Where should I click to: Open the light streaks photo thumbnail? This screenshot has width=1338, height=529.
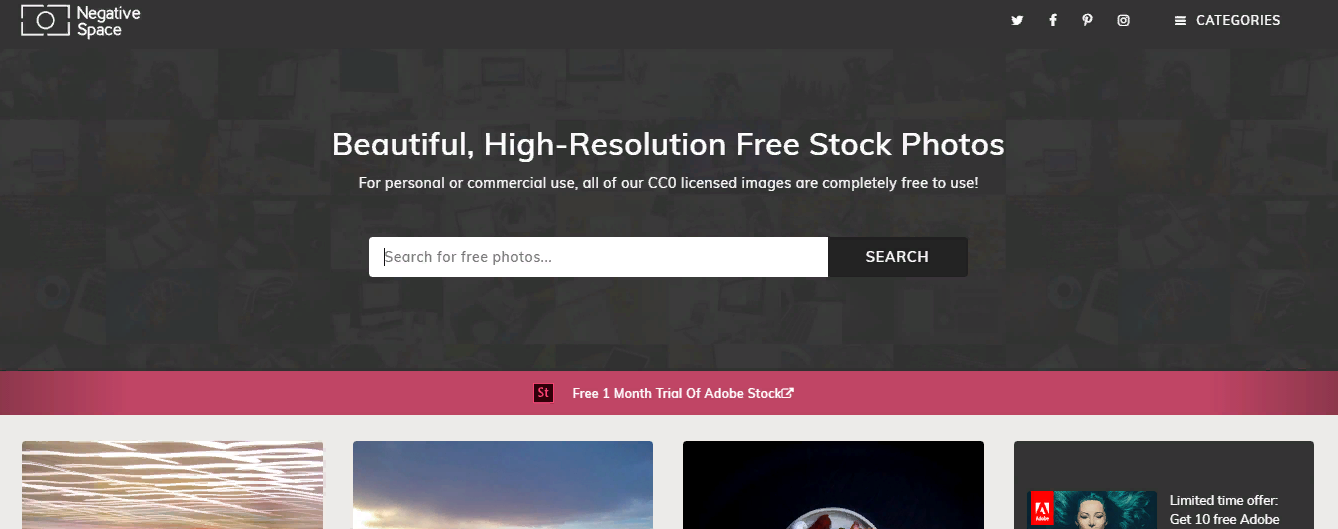tap(172, 485)
